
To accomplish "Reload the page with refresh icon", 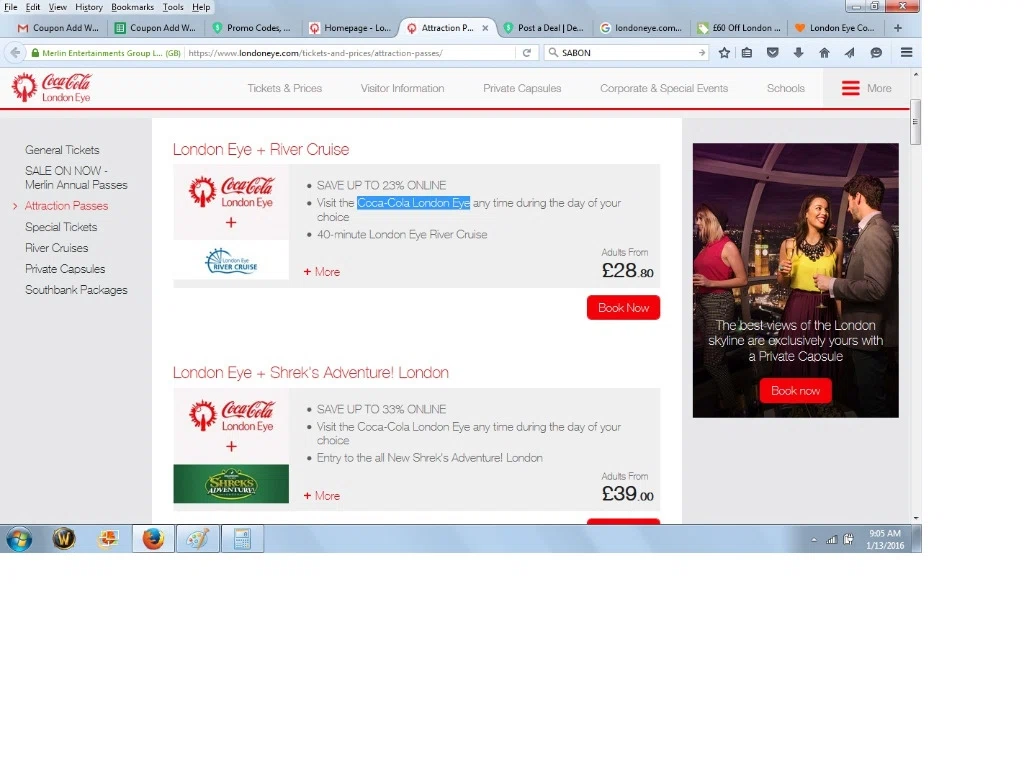I will [x=526, y=53].
